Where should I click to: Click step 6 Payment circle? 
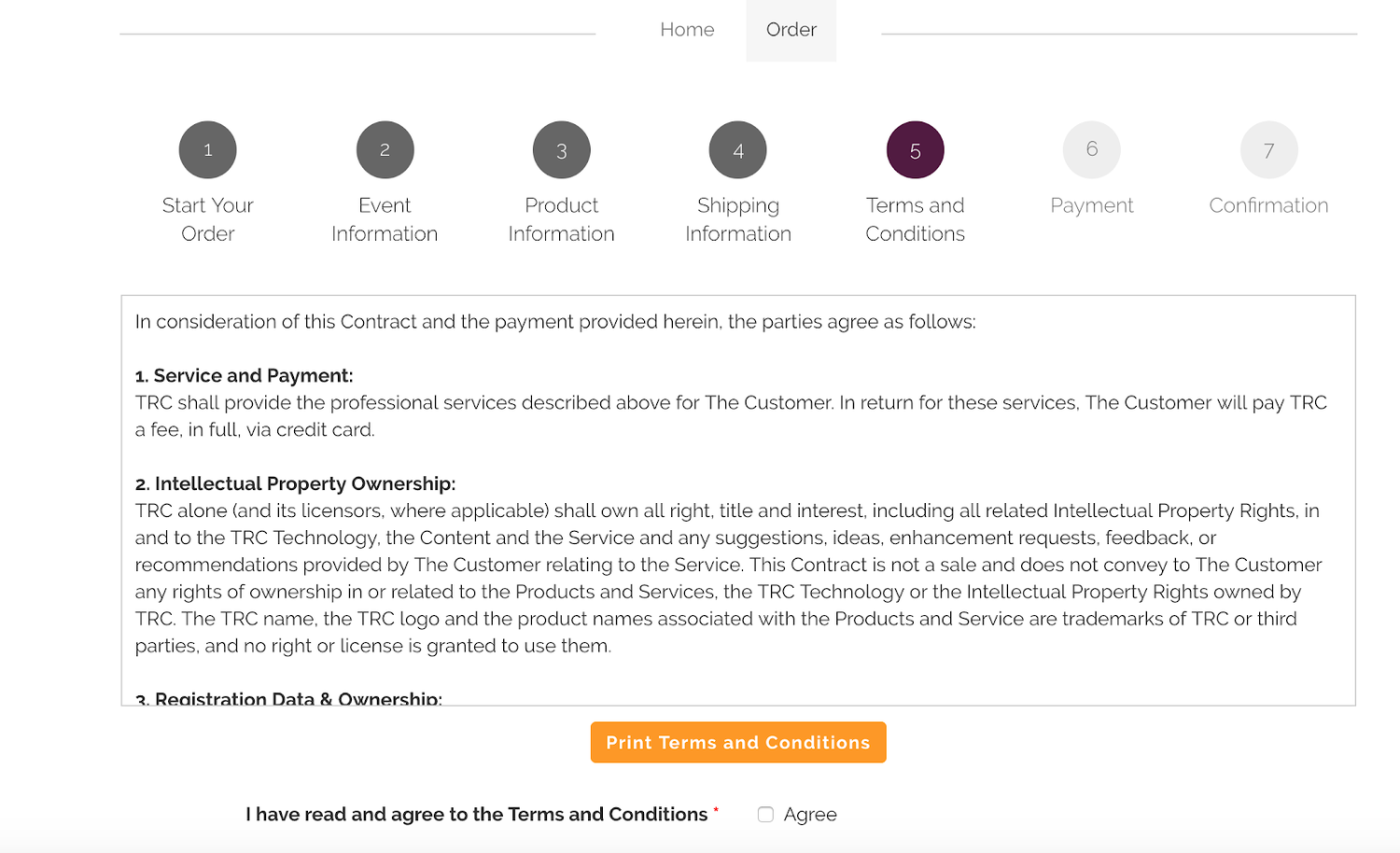coord(1091,149)
